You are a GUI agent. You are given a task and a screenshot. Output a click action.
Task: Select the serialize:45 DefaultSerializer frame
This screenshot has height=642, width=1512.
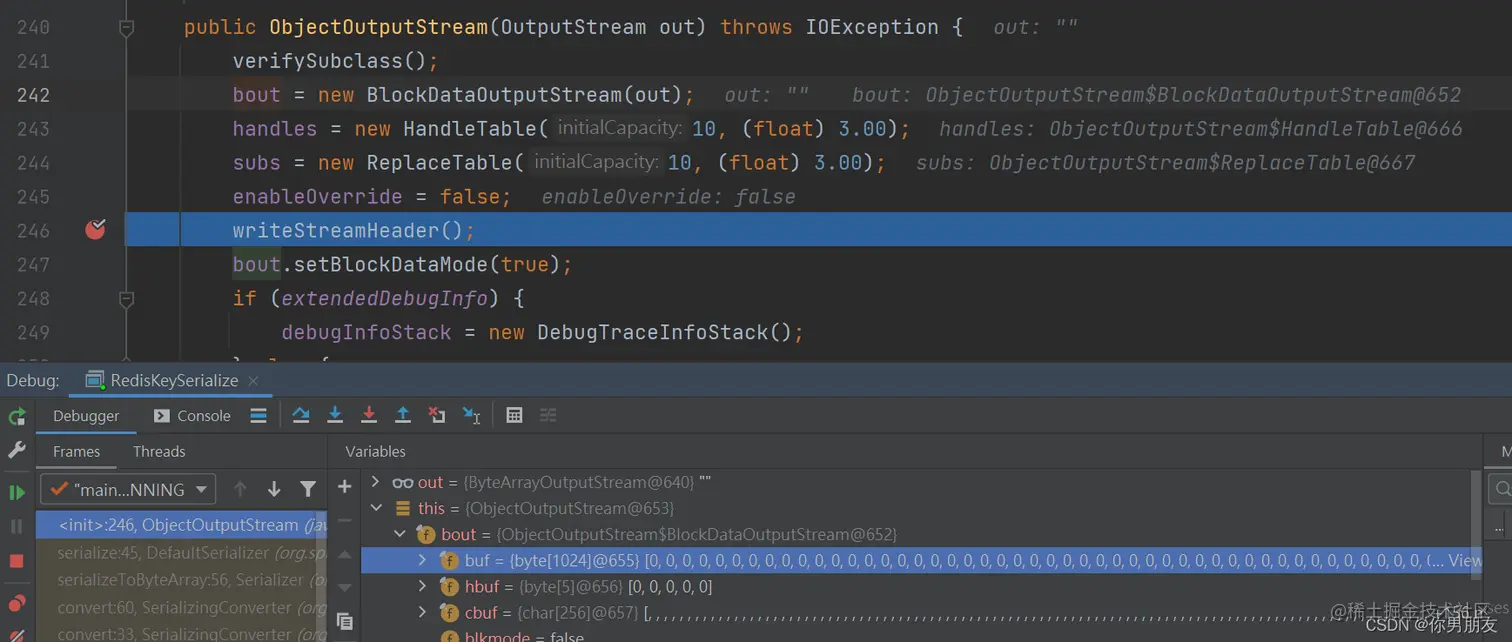point(182,552)
